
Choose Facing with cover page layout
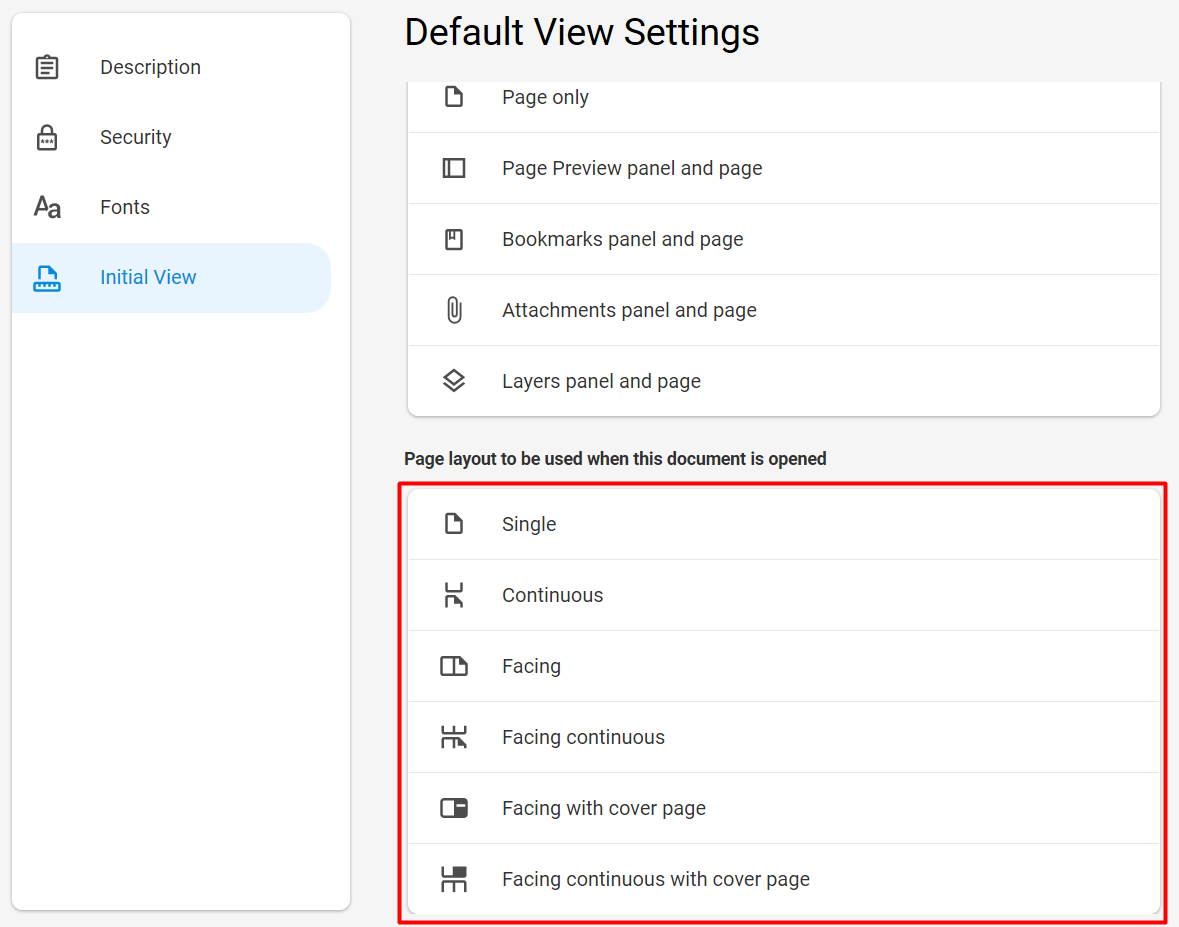click(783, 808)
